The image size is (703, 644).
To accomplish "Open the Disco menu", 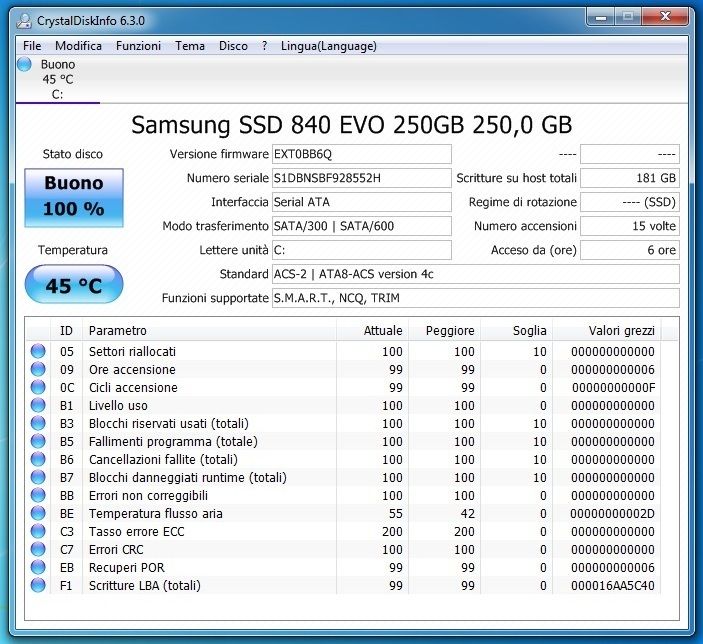I will click(x=233, y=46).
